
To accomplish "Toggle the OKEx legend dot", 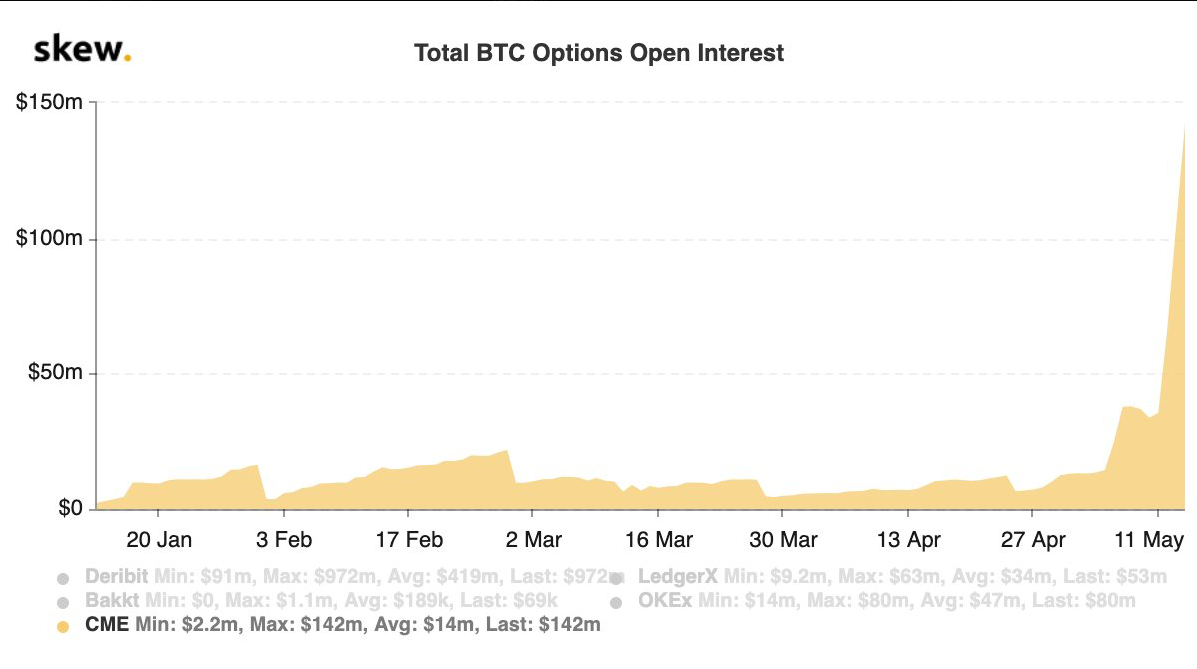I will (617, 603).
